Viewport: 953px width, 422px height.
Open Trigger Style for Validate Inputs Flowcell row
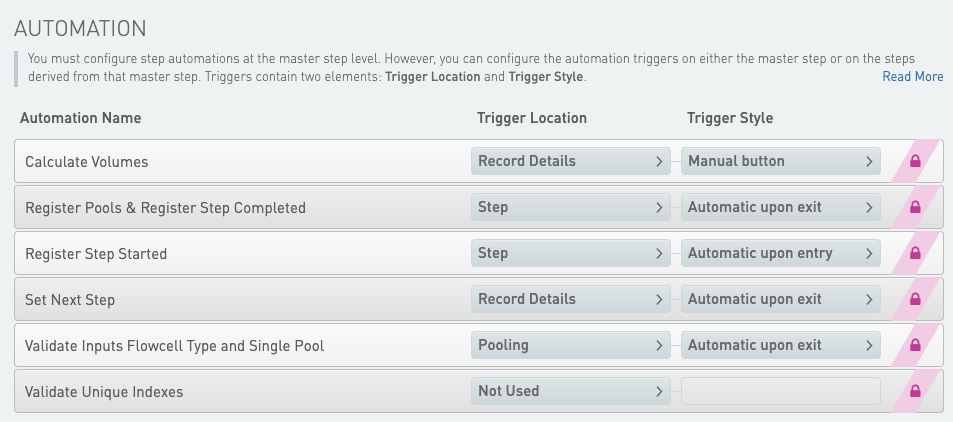coord(780,345)
